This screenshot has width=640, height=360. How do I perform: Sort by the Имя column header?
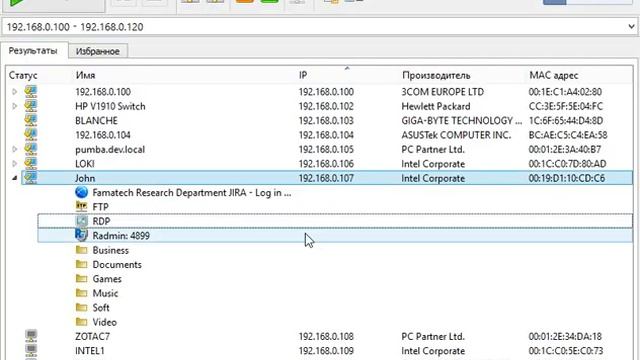coord(85,76)
